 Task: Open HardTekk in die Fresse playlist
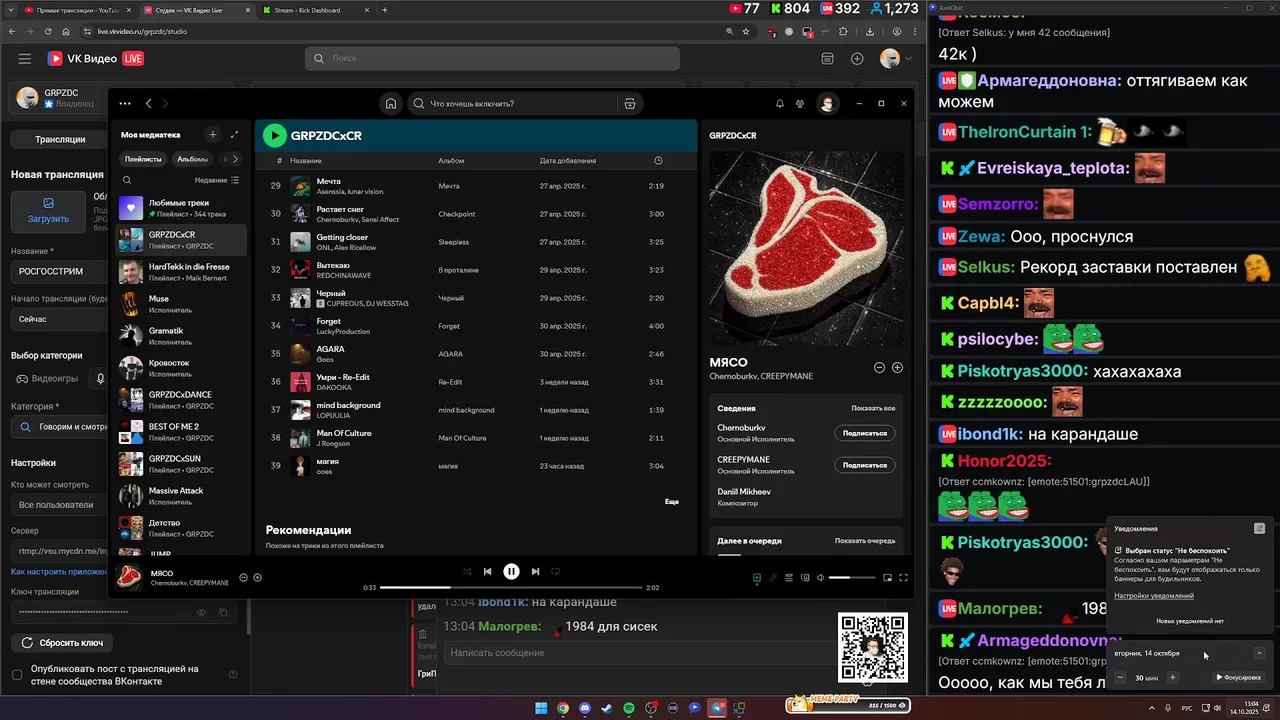click(x=180, y=272)
